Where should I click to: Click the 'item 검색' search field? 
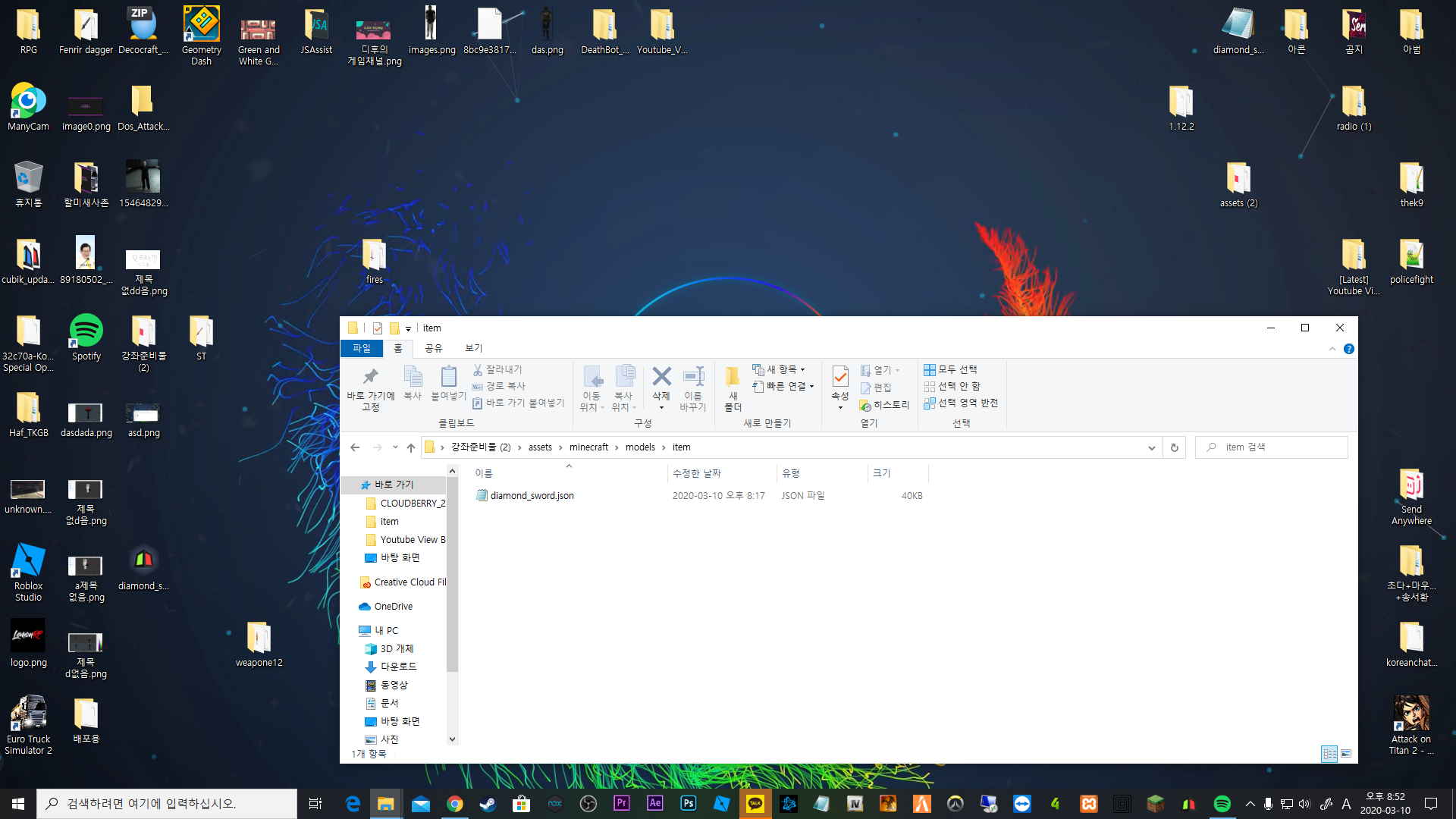click(1272, 447)
